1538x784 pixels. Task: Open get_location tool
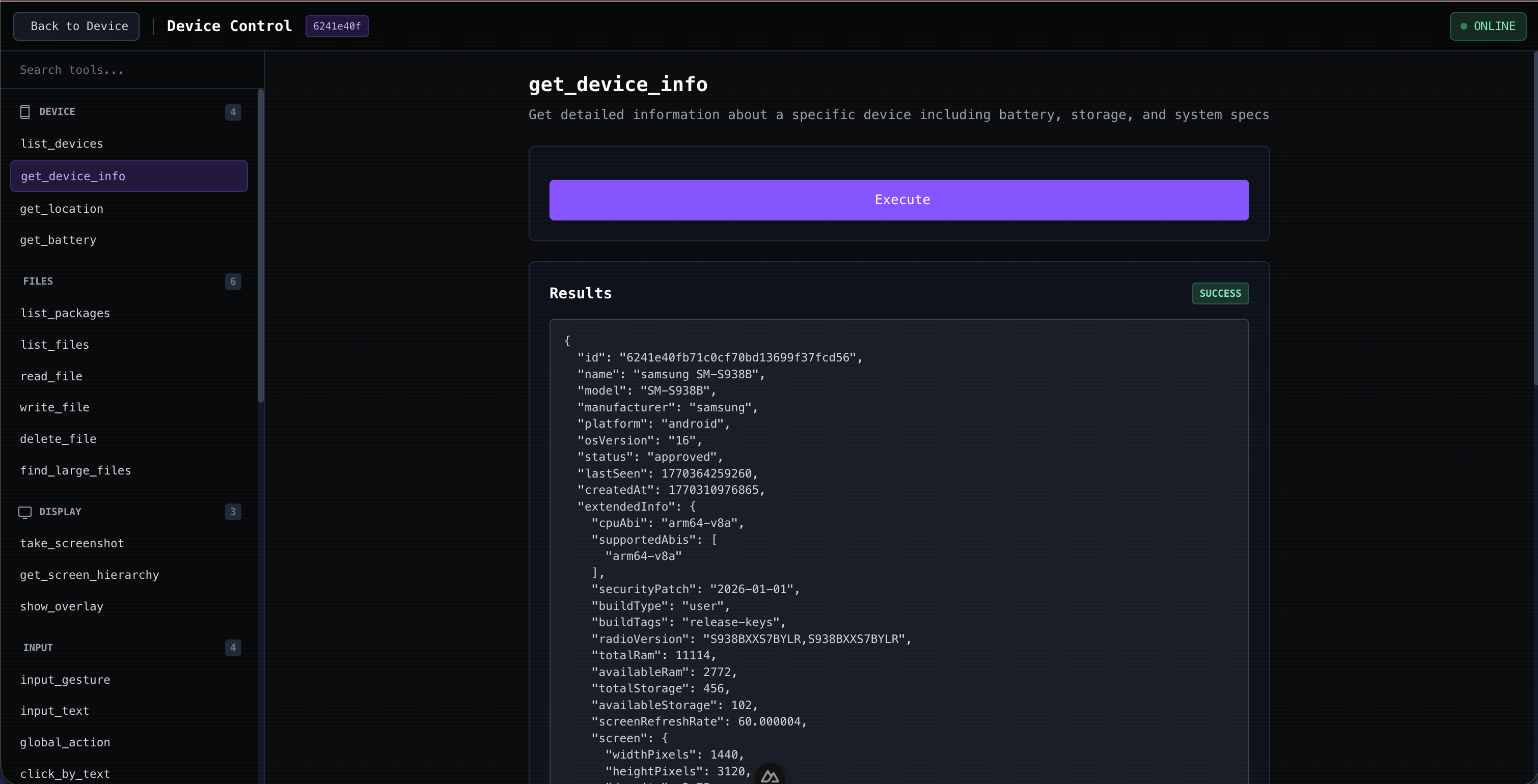point(129,209)
